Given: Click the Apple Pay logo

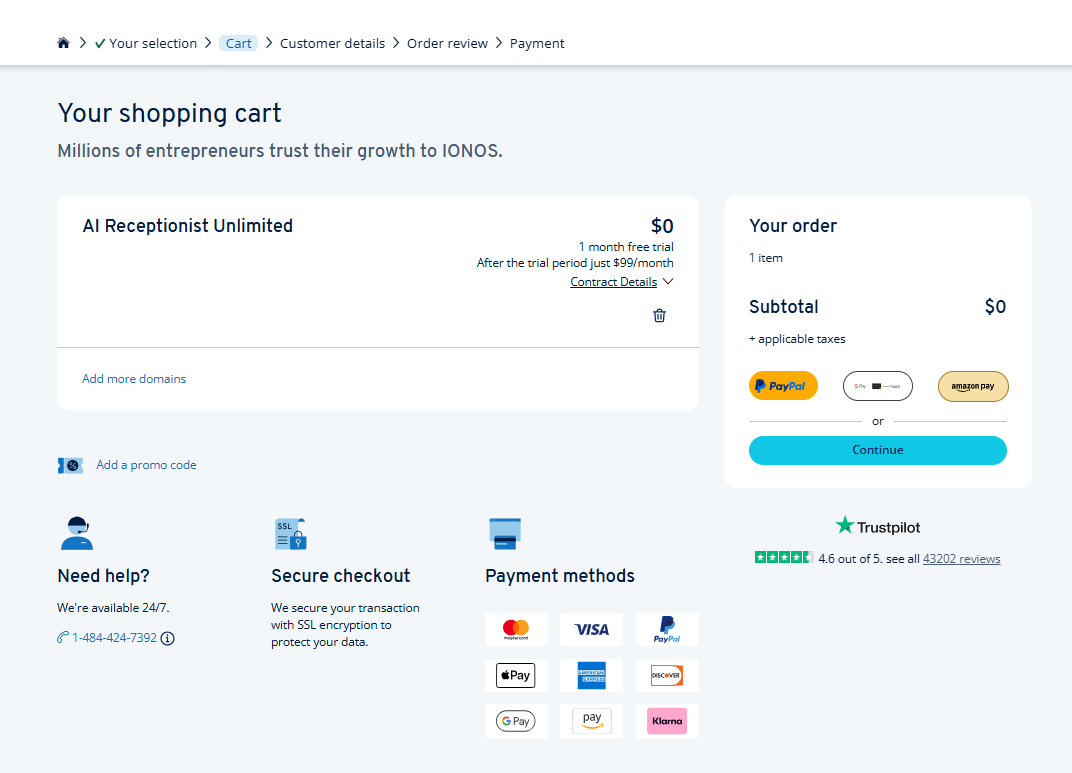Looking at the screenshot, I should 516,675.
